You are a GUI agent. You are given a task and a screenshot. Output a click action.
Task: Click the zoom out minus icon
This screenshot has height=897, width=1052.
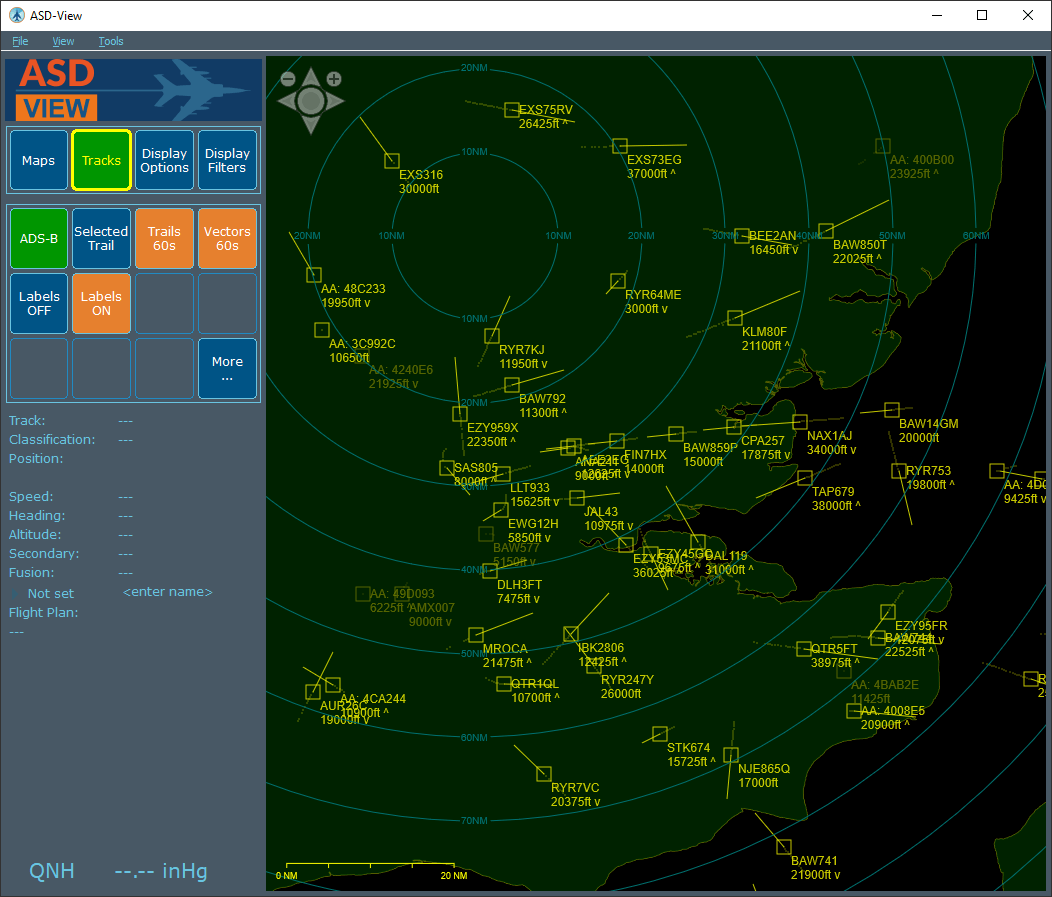point(288,78)
